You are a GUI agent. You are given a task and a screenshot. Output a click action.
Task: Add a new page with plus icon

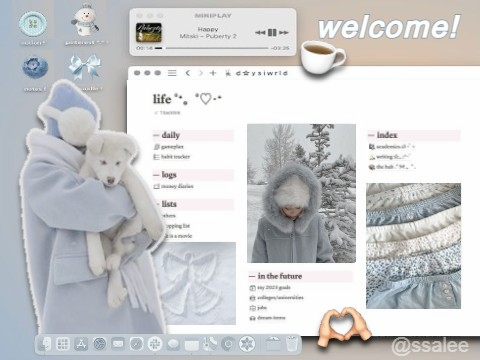[x=213, y=73]
